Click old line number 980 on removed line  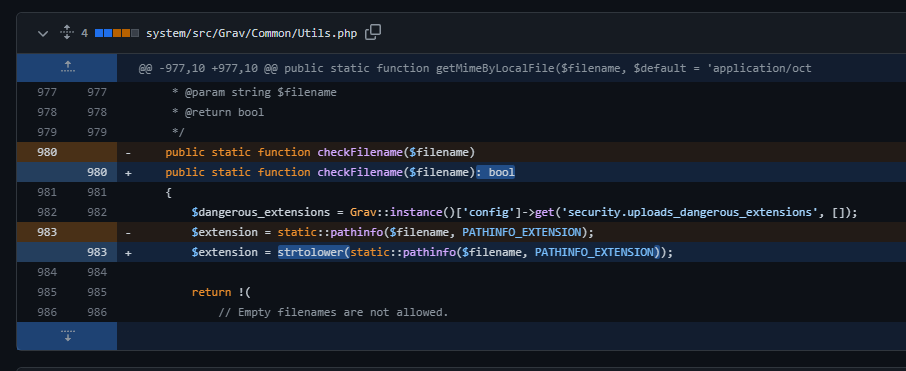(x=46, y=153)
